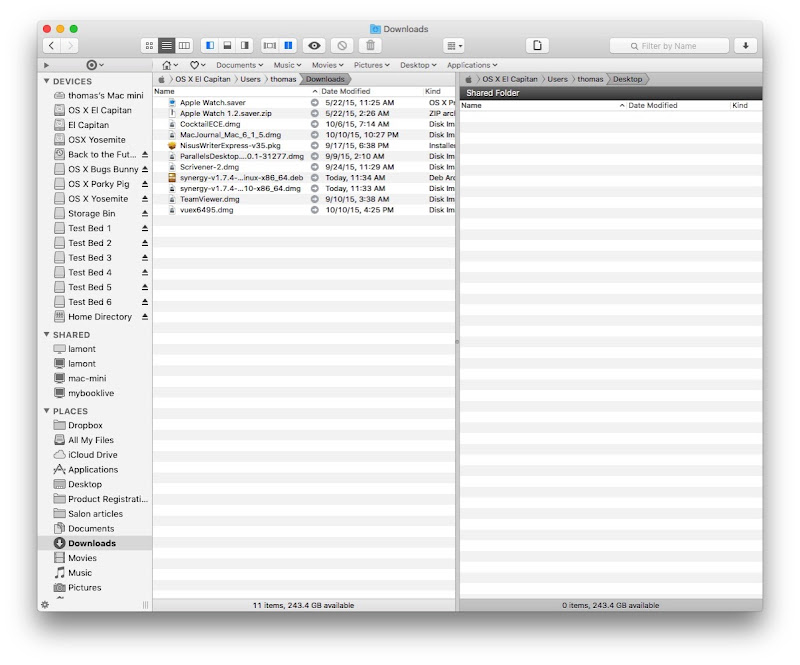Open the Documents favorites menu
This screenshot has height=665, width=800.
click(239, 65)
